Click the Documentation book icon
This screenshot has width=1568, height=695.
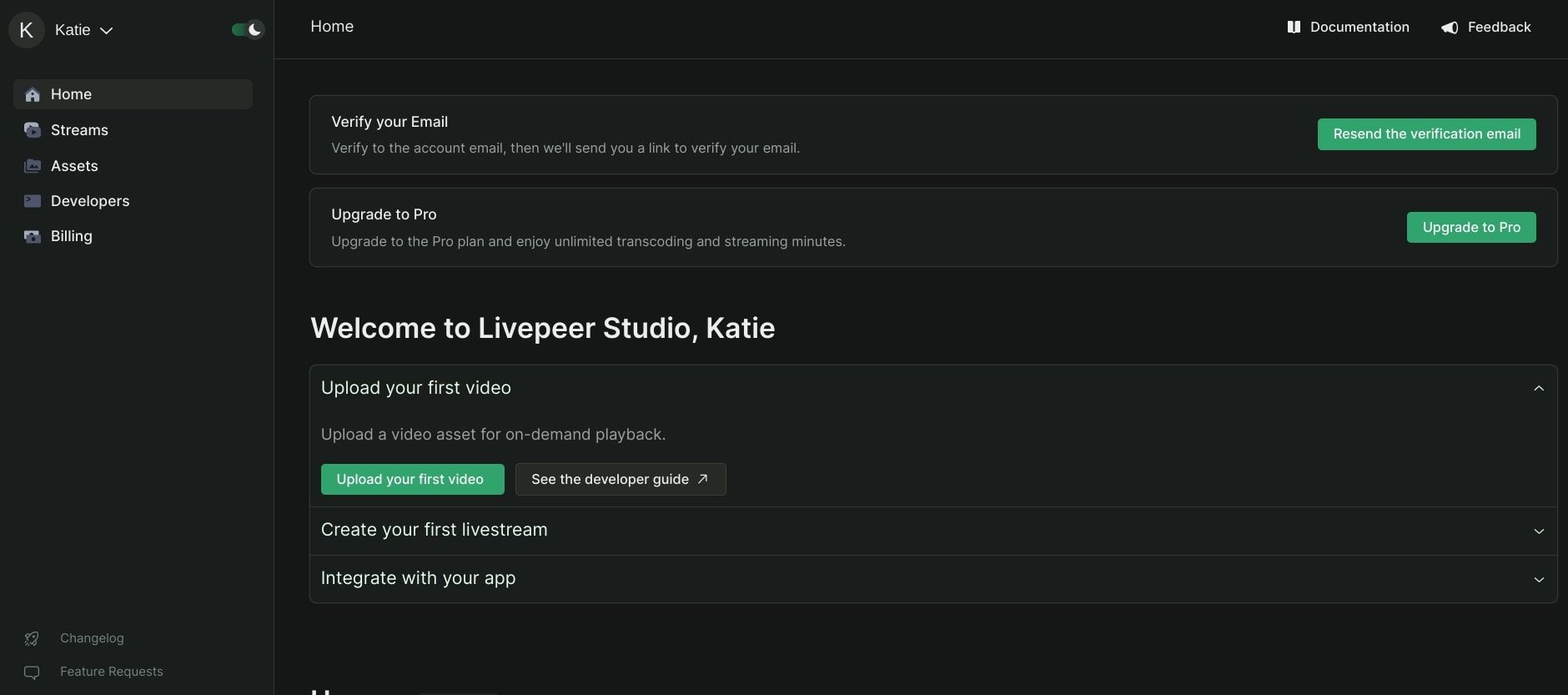tap(1294, 28)
